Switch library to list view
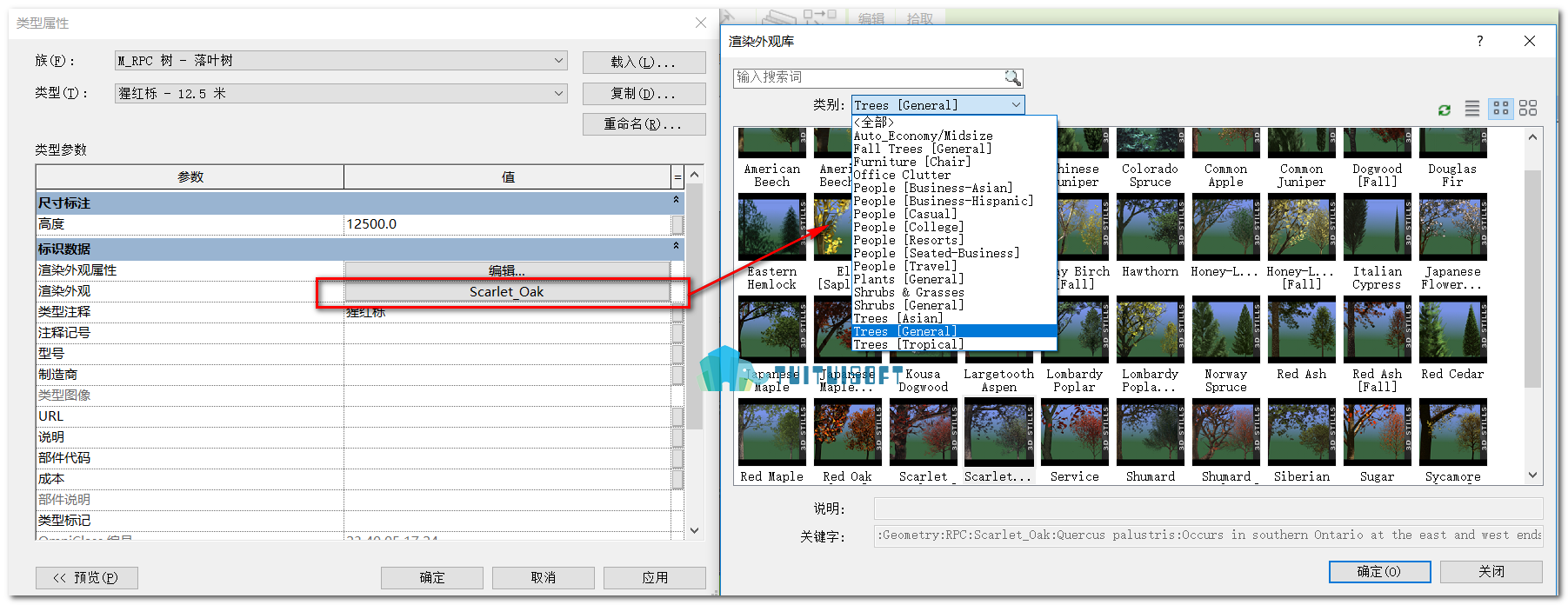The height and width of the screenshot is (605, 1568). [1471, 108]
